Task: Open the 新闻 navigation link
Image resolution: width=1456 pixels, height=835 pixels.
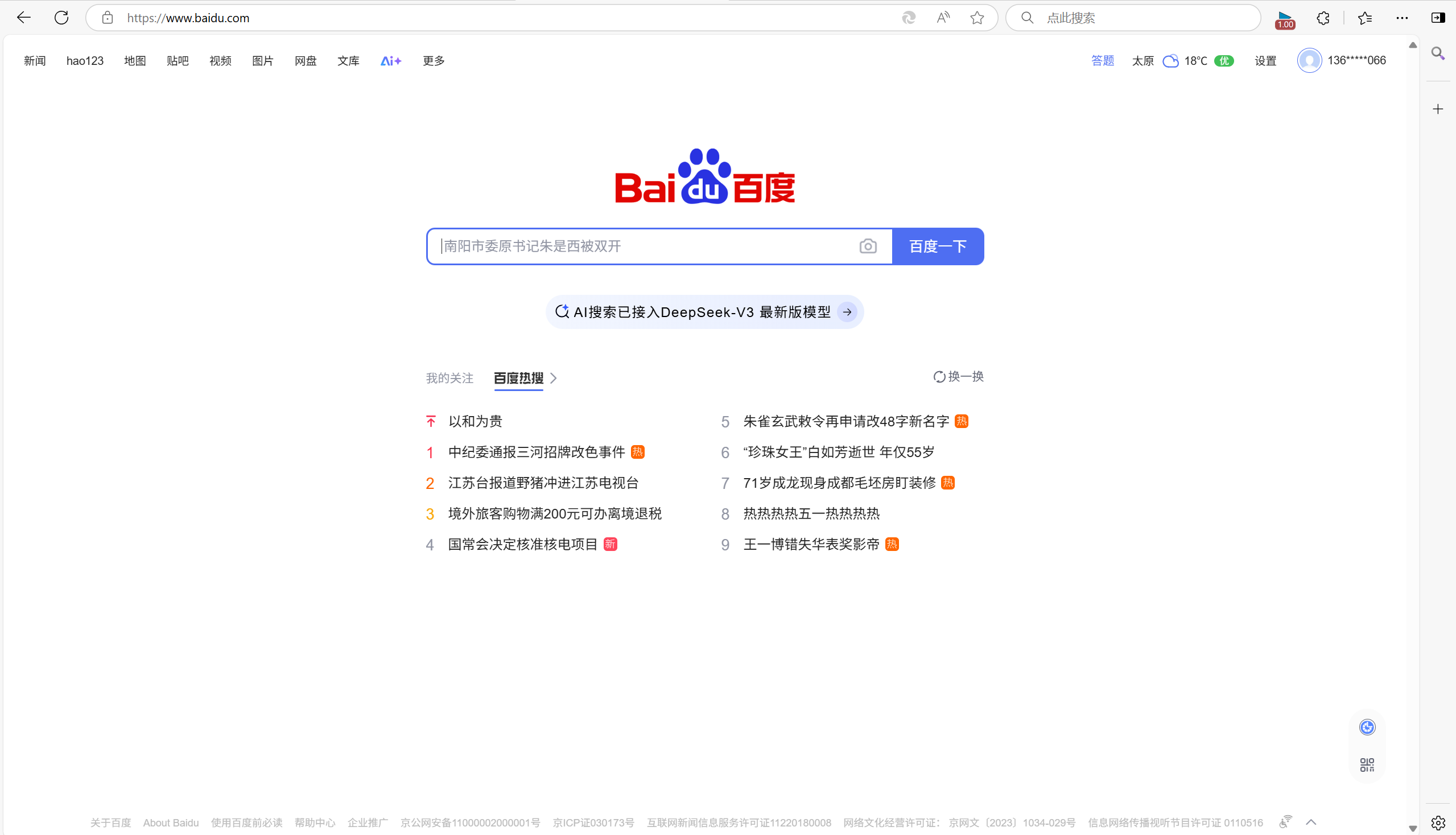Action: point(34,61)
